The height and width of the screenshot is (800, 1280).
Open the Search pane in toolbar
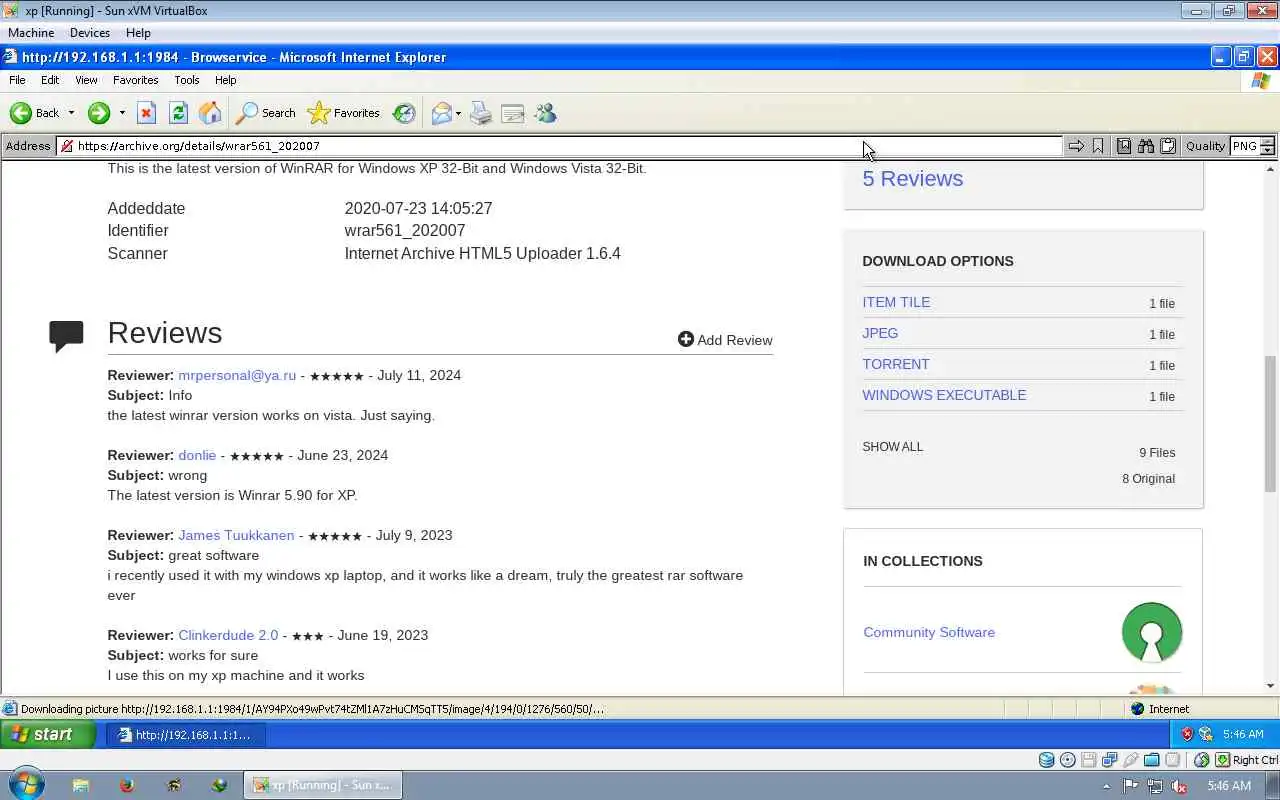pos(265,113)
